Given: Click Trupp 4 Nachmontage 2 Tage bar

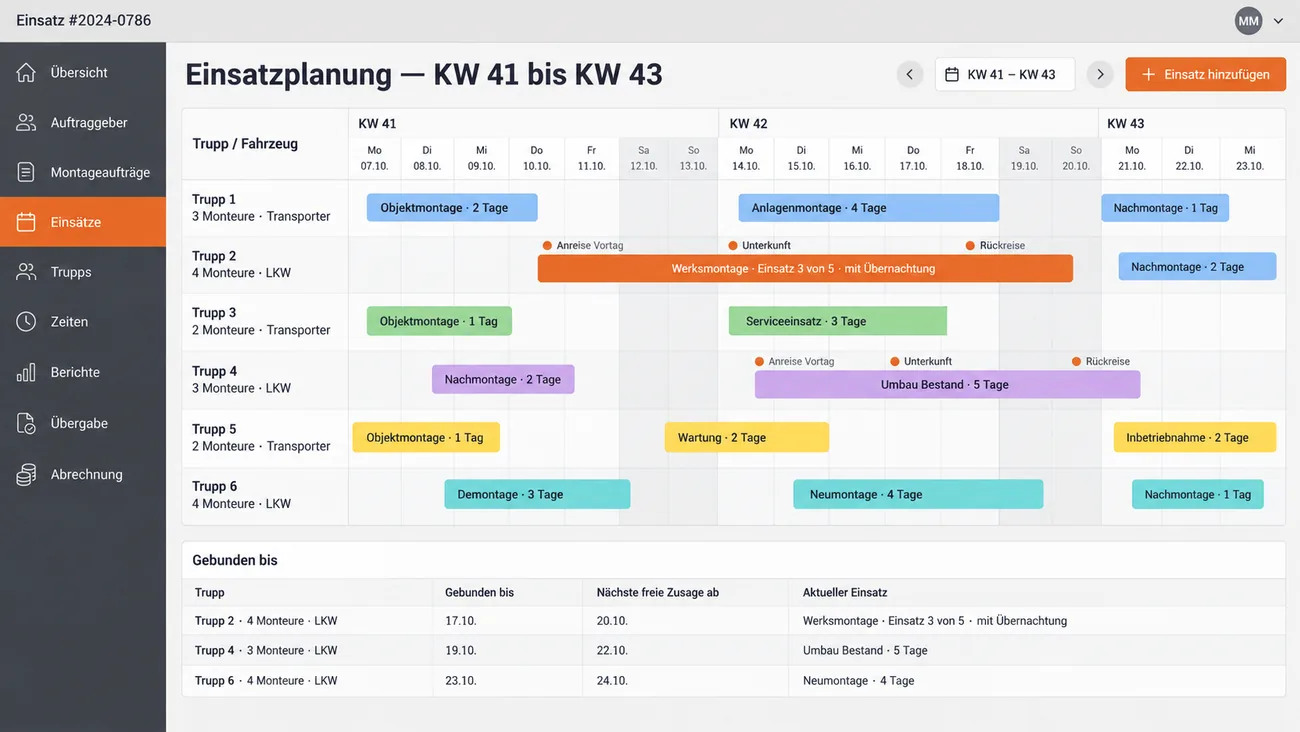Looking at the screenshot, I should pyautogui.click(x=503, y=379).
